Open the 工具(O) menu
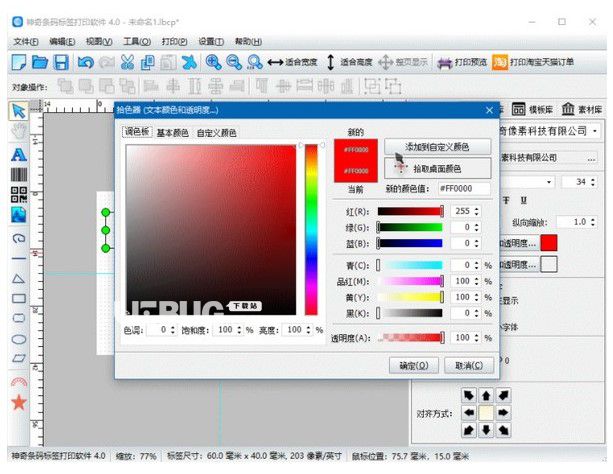 pos(137,41)
